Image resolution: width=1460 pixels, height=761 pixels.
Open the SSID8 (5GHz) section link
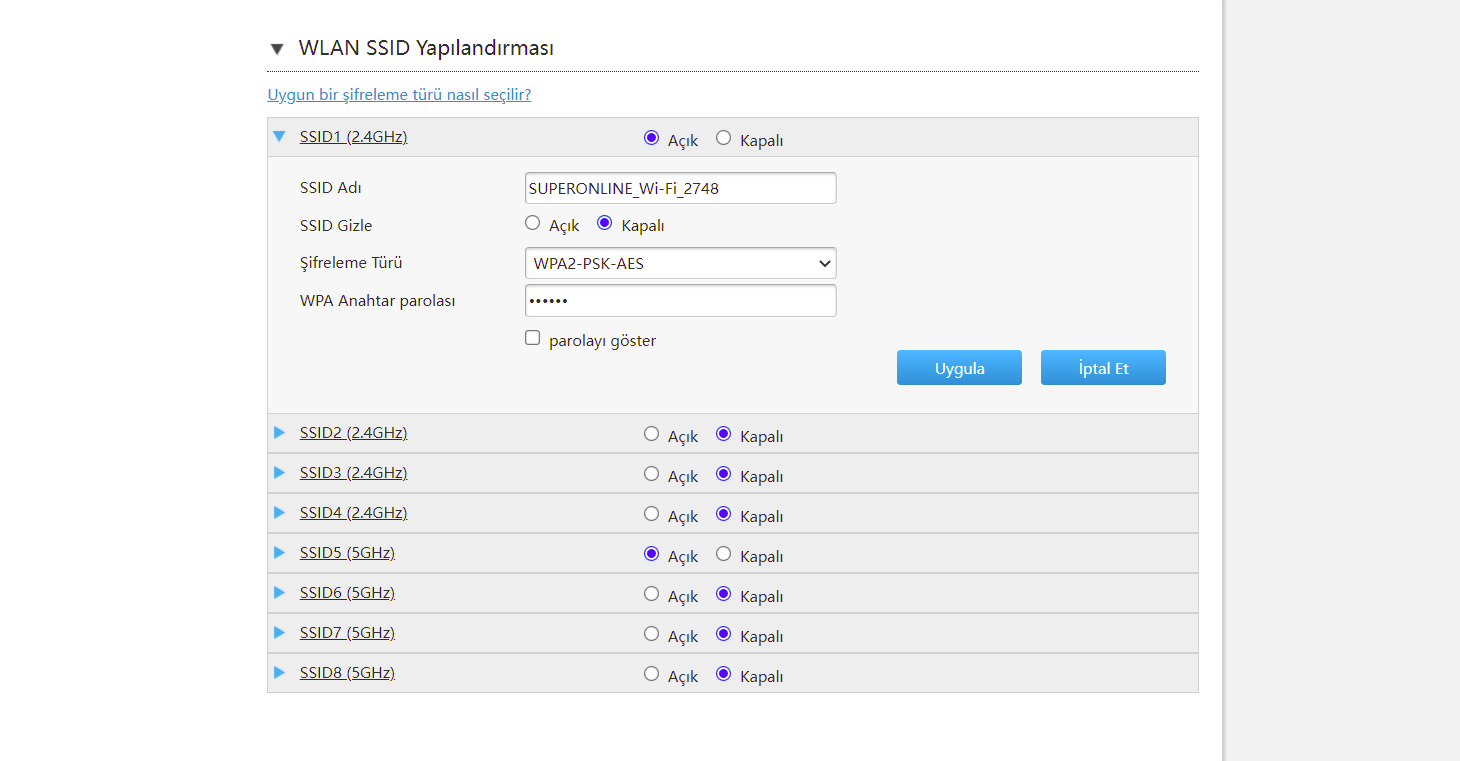[x=347, y=673]
